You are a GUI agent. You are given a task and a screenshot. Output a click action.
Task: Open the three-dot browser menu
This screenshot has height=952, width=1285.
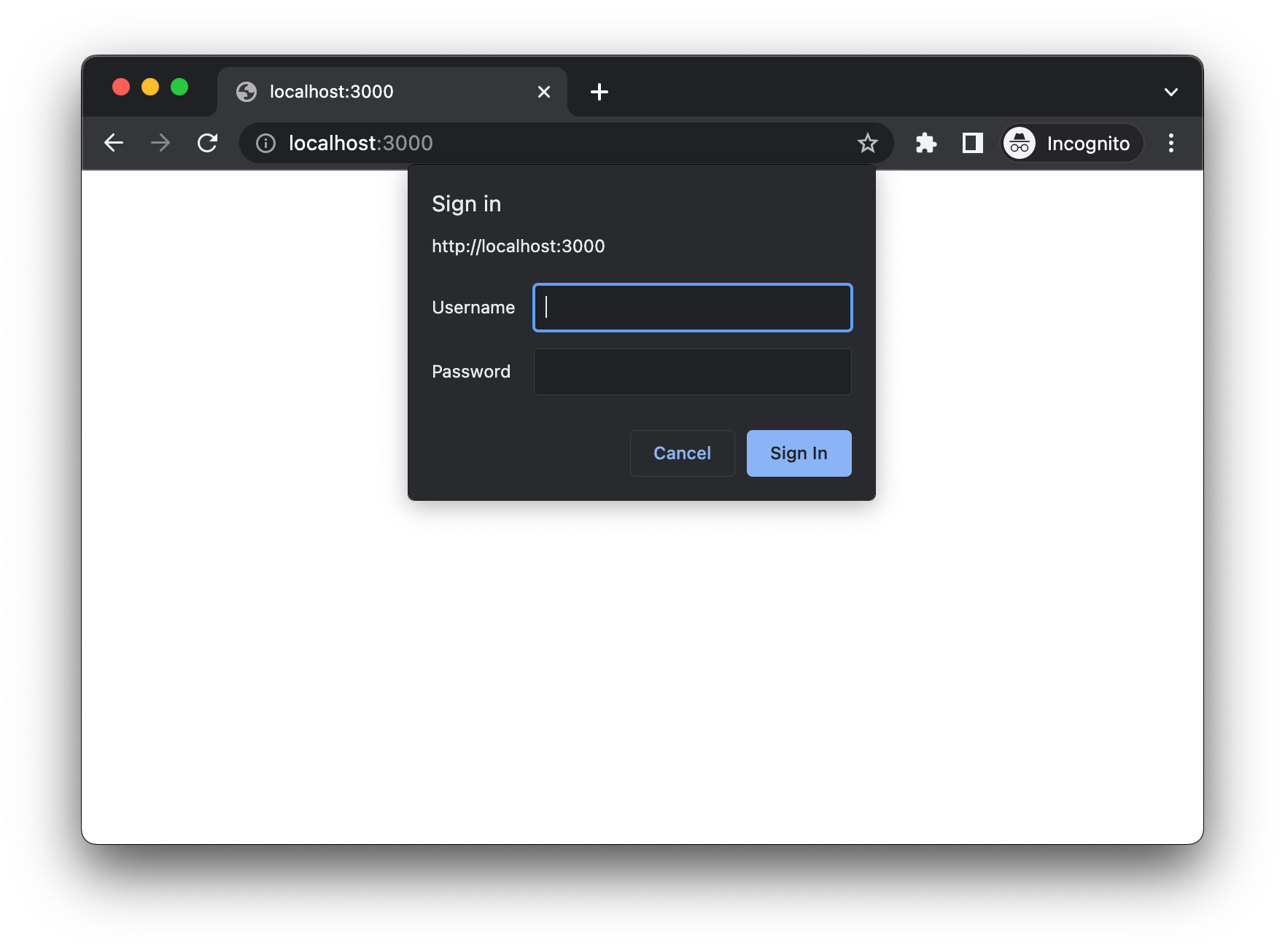click(x=1171, y=143)
